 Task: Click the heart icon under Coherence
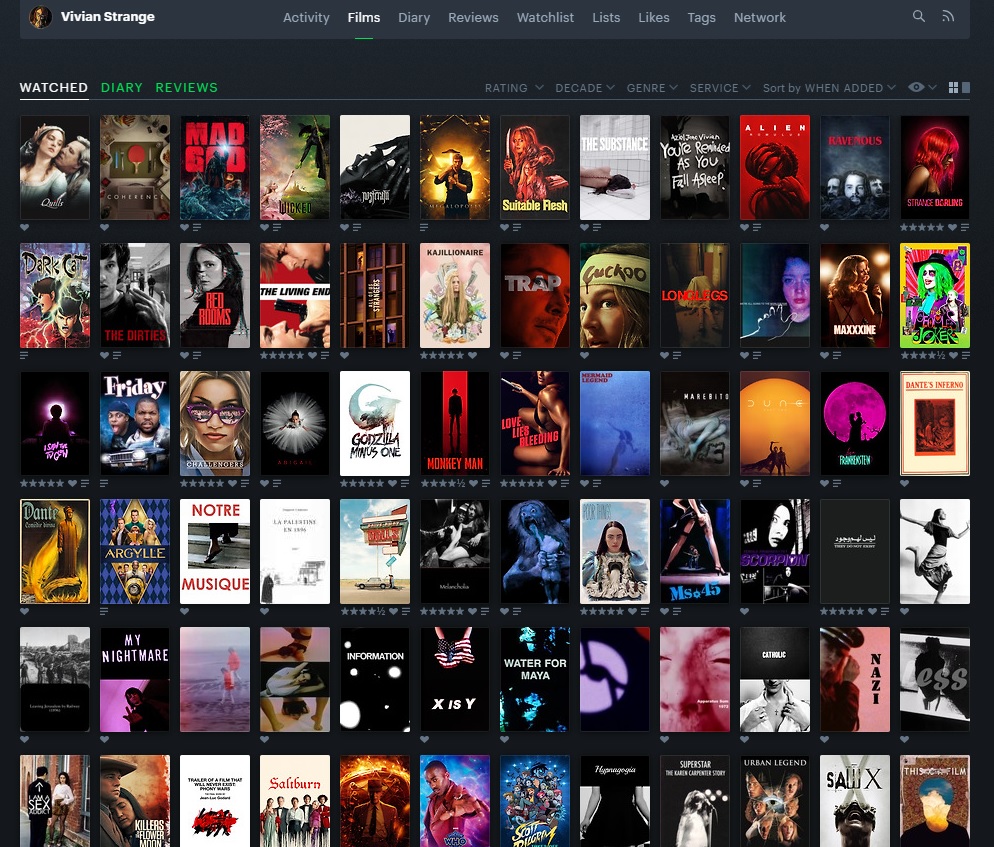point(104,227)
